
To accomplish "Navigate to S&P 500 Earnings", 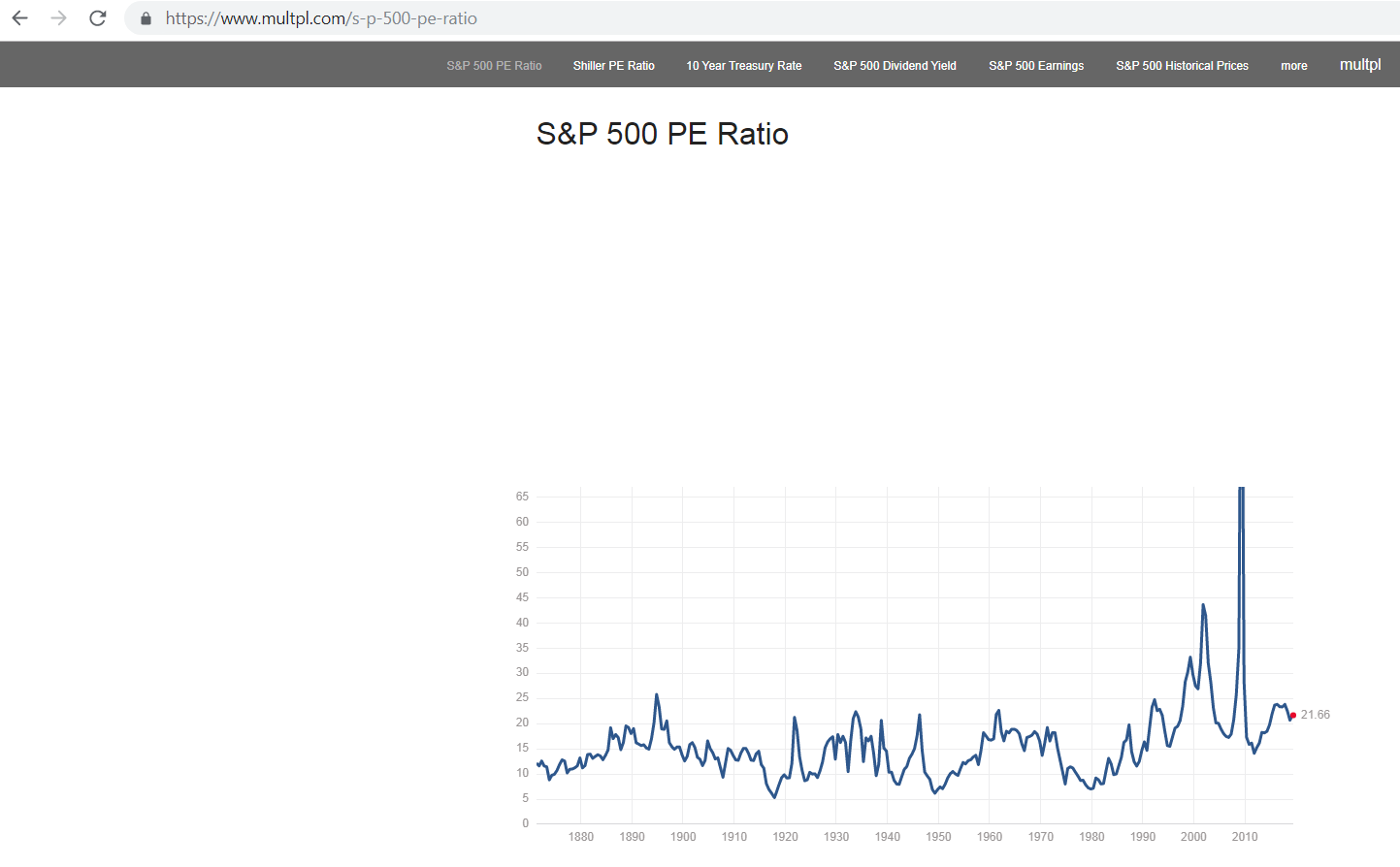I will click(x=1036, y=66).
